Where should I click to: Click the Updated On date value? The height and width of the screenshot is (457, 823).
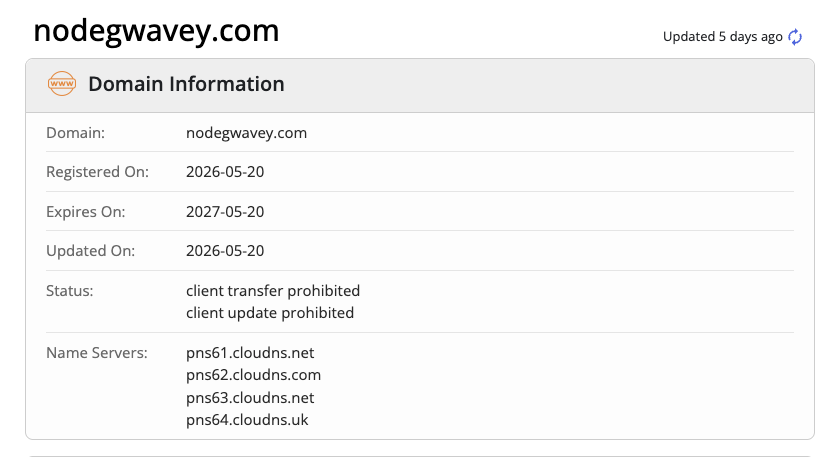[x=225, y=251]
